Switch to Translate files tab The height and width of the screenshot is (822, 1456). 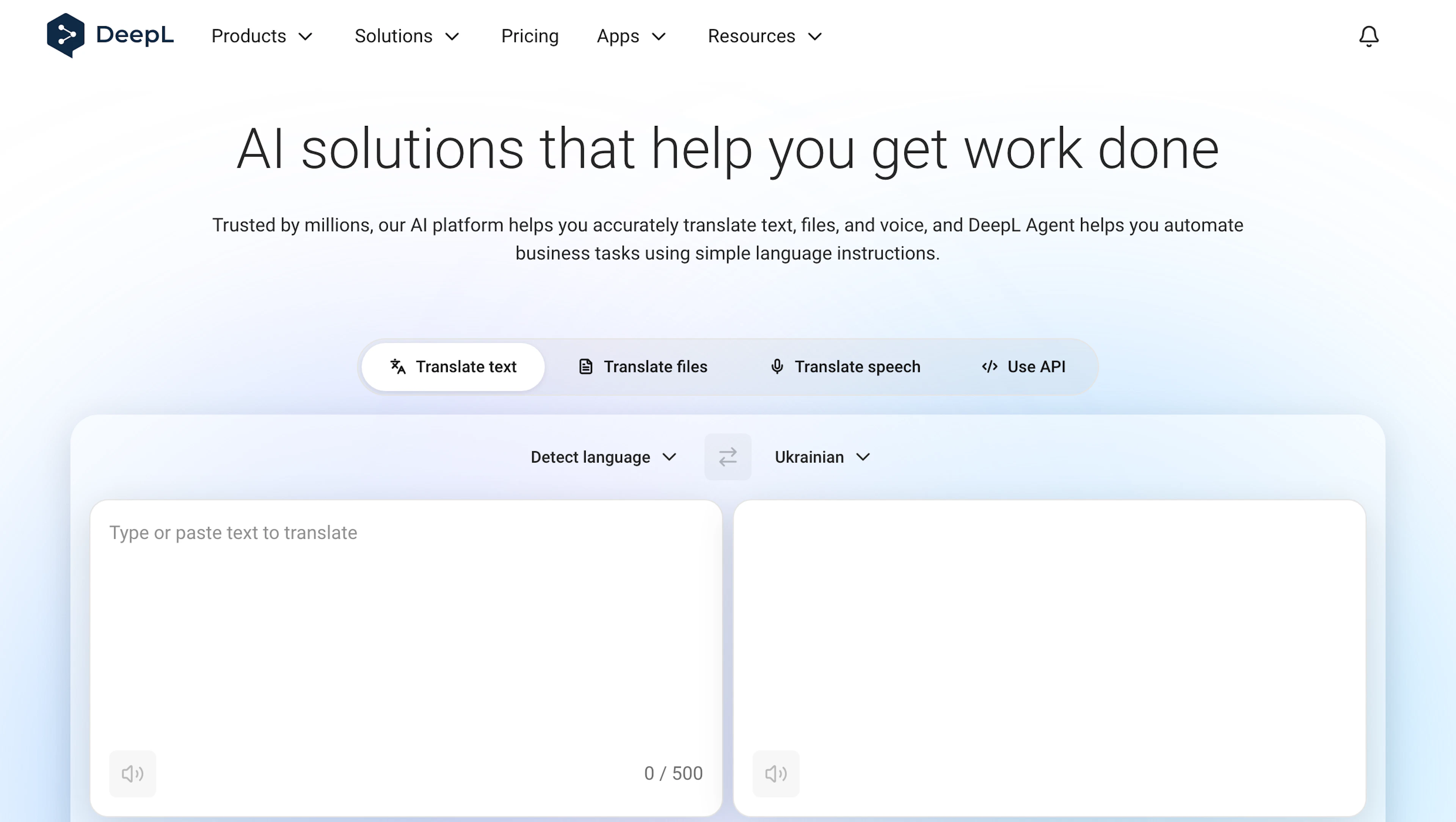(x=643, y=366)
